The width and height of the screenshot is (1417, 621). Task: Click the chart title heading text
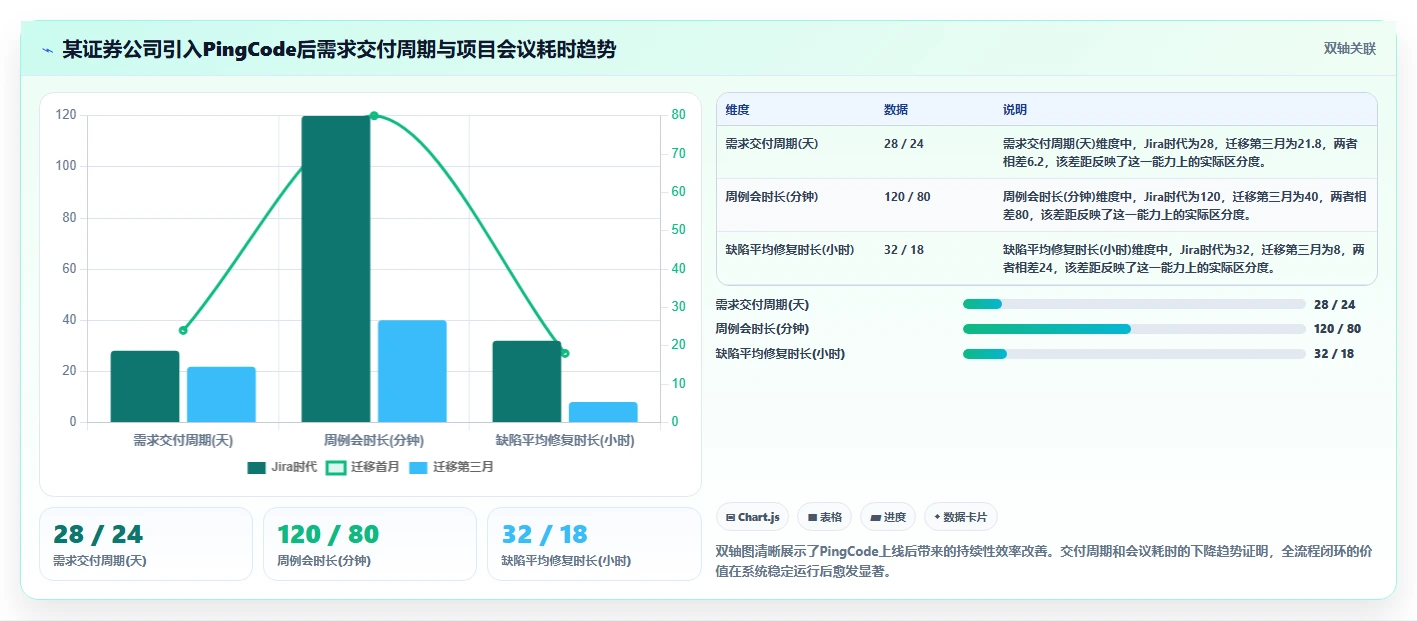coord(339,50)
